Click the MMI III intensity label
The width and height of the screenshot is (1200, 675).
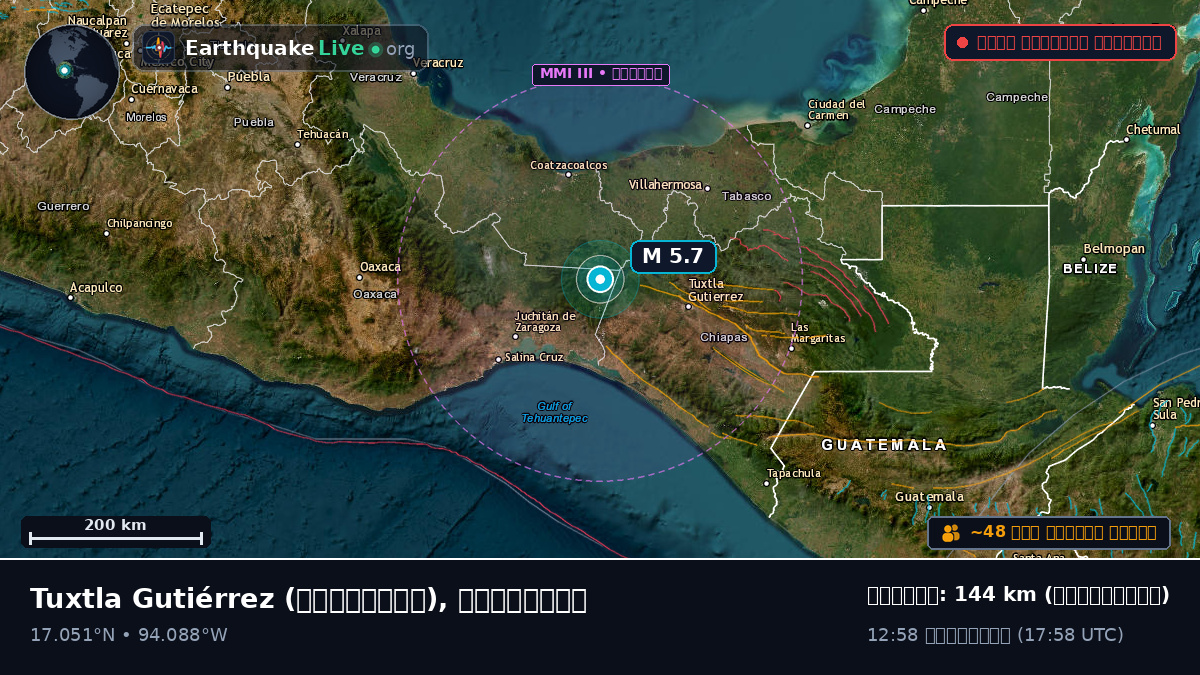[x=601, y=74]
